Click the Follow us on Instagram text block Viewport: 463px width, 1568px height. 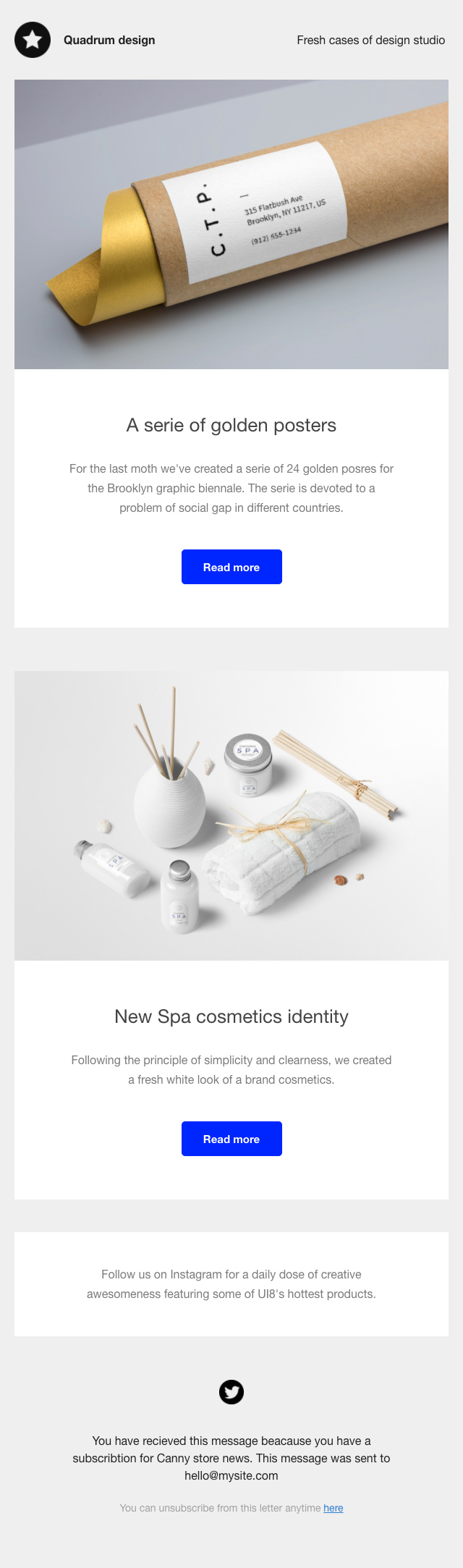[x=231, y=1284]
